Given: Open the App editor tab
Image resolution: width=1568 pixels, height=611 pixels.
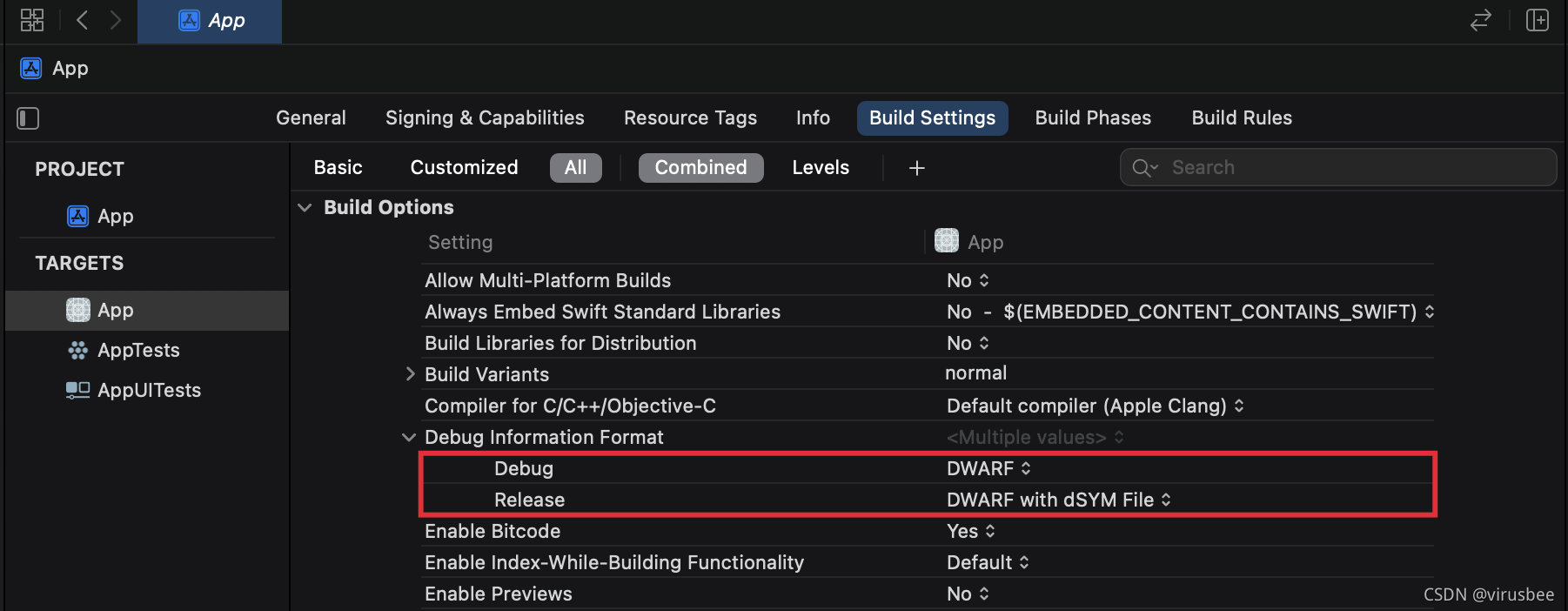Looking at the screenshot, I should click(210, 21).
